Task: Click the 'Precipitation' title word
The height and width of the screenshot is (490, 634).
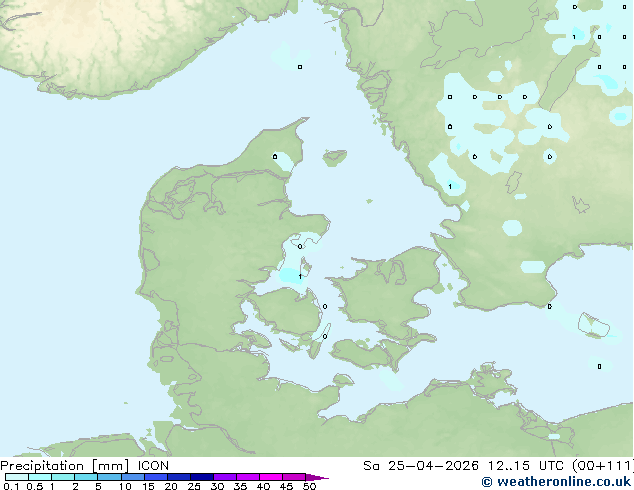Action: [x=42, y=466]
